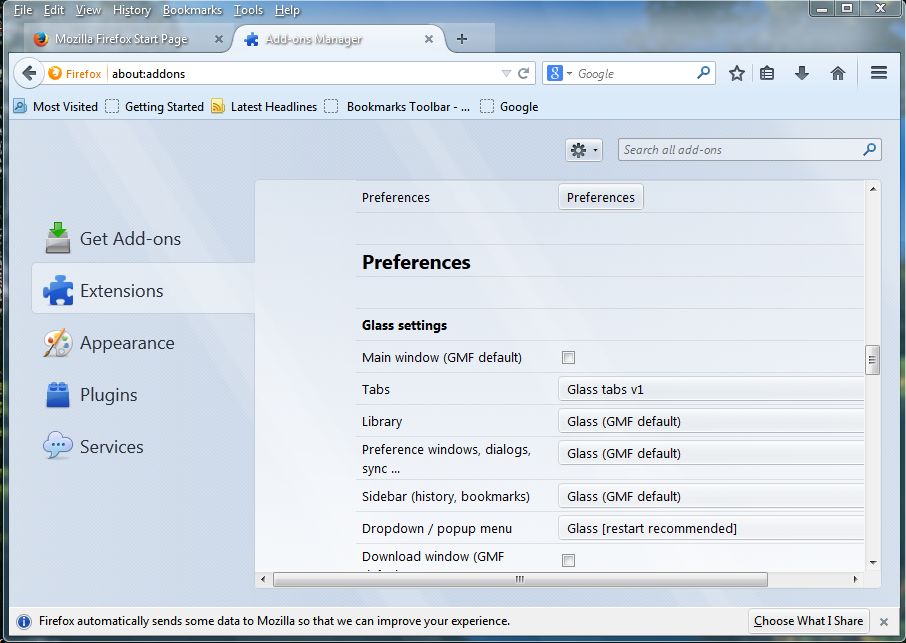Open the File menu
The width and height of the screenshot is (906, 643).
click(x=23, y=10)
